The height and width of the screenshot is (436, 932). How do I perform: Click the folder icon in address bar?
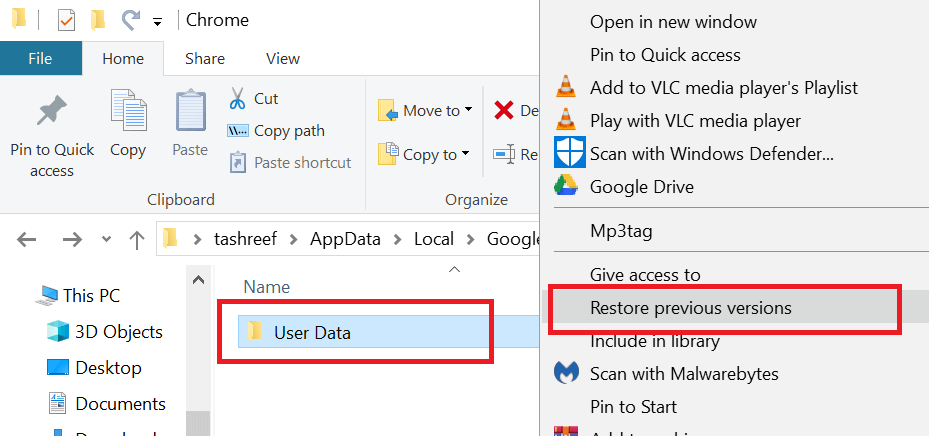point(171,239)
